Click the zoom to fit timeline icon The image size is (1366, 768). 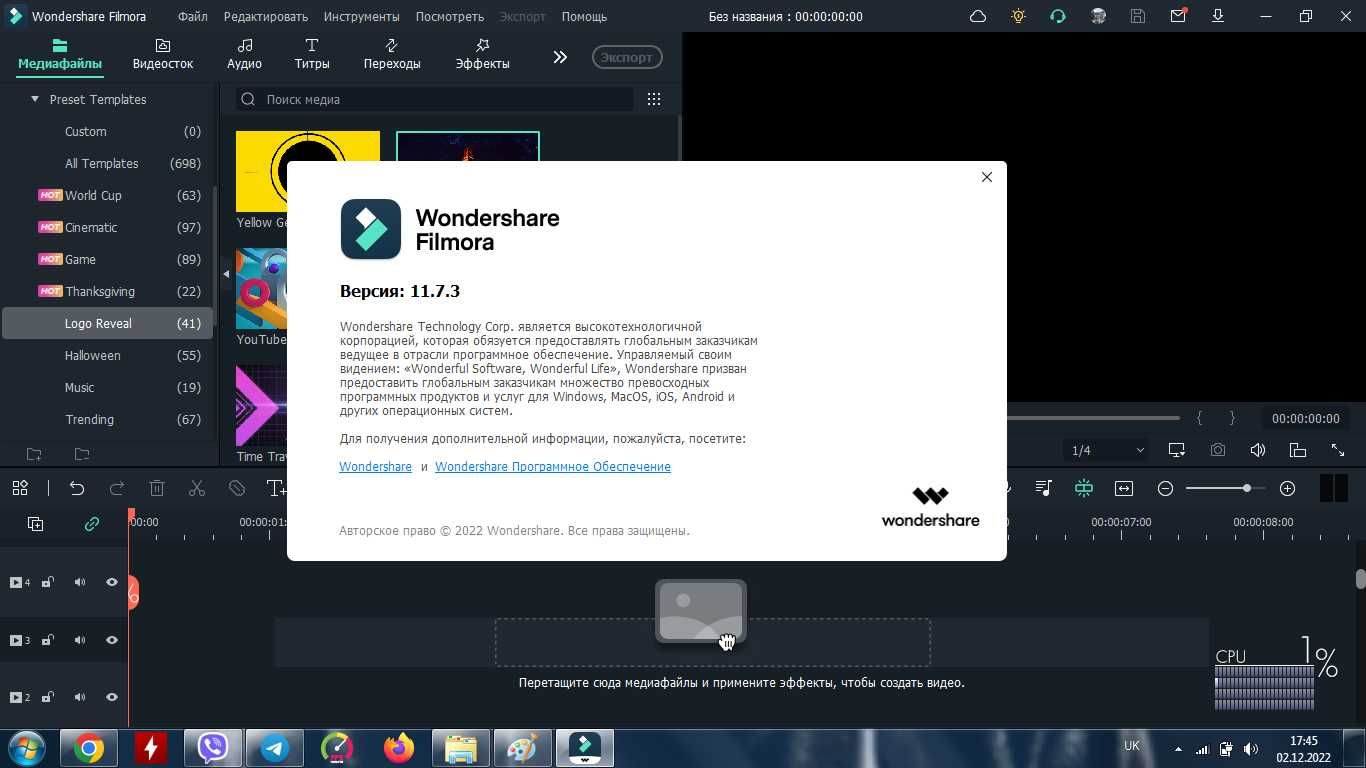(x=1124, y=488)
